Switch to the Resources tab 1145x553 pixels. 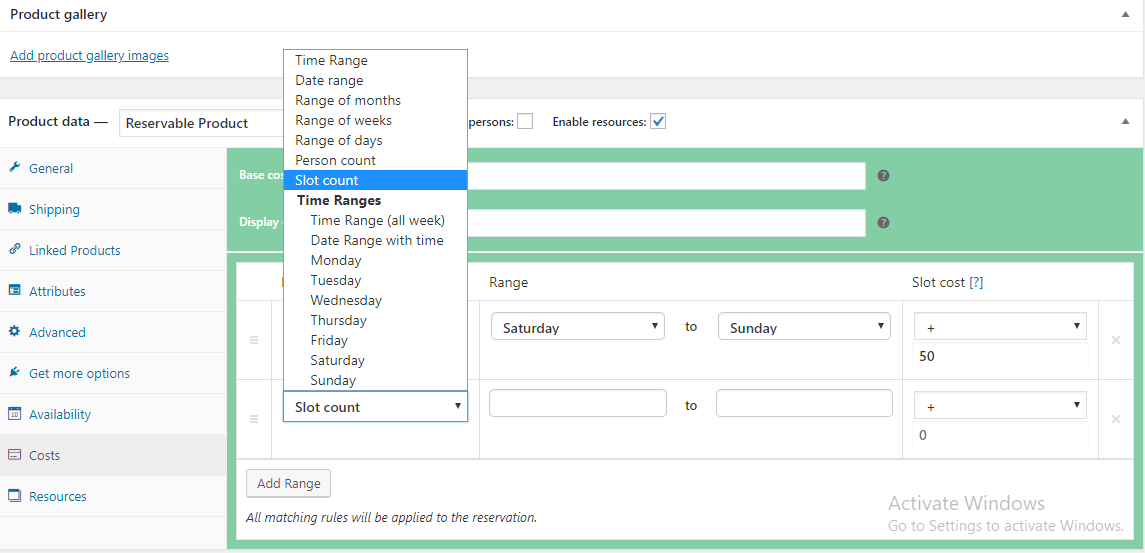[58, 496]
